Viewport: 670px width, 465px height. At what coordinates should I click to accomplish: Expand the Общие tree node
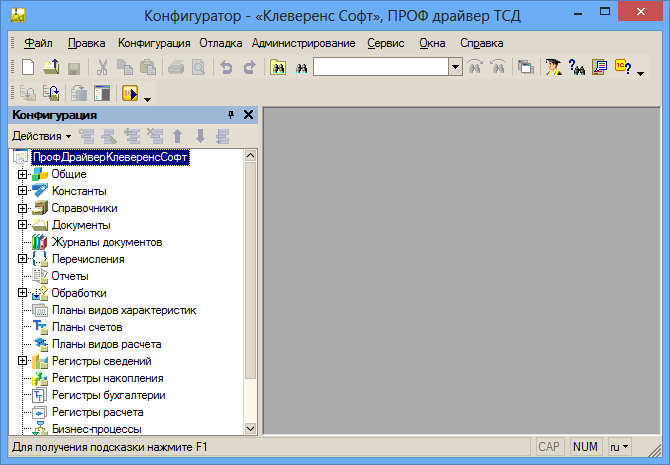22,174
